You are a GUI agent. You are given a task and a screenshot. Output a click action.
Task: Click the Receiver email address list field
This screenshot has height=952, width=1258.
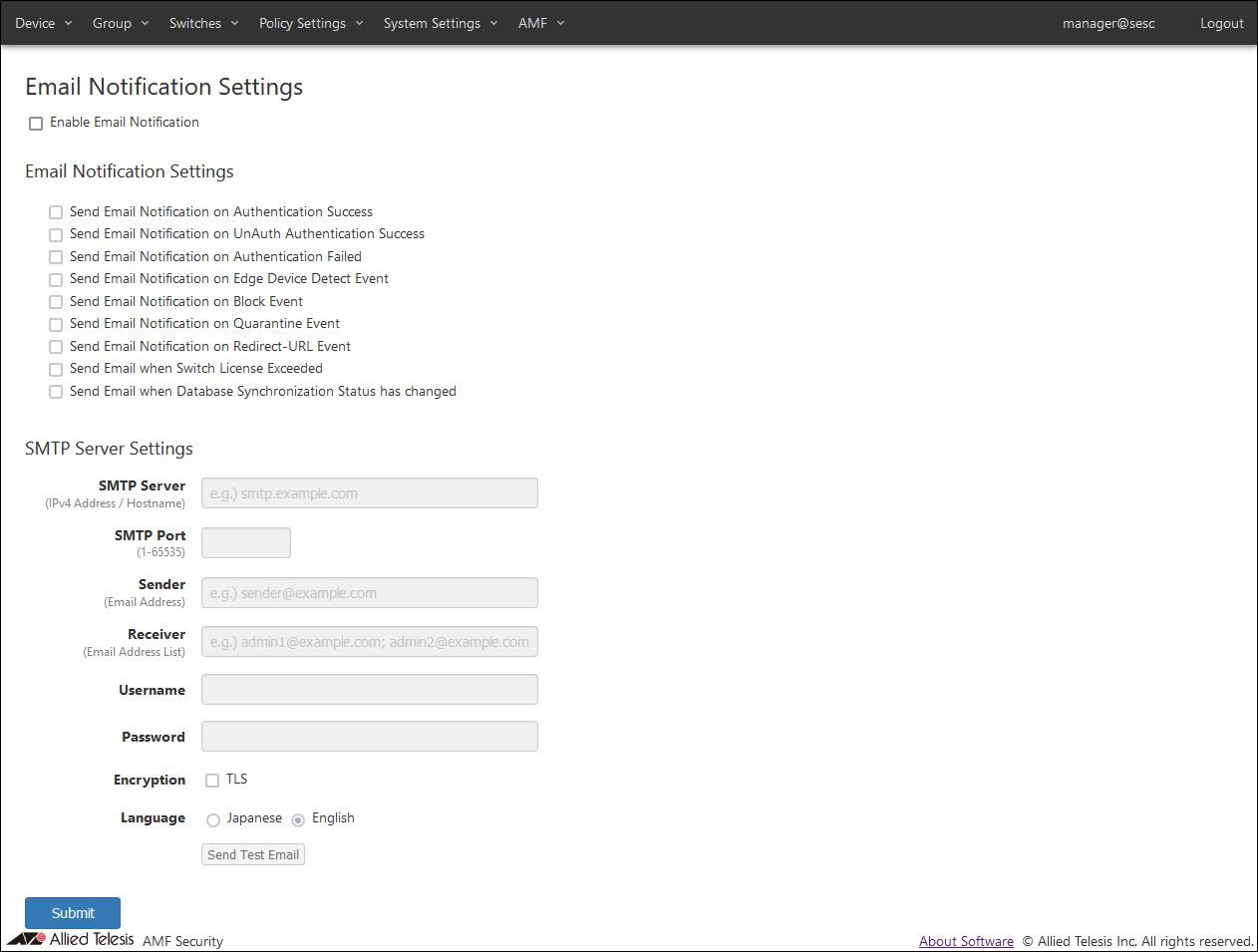point(370,642)
